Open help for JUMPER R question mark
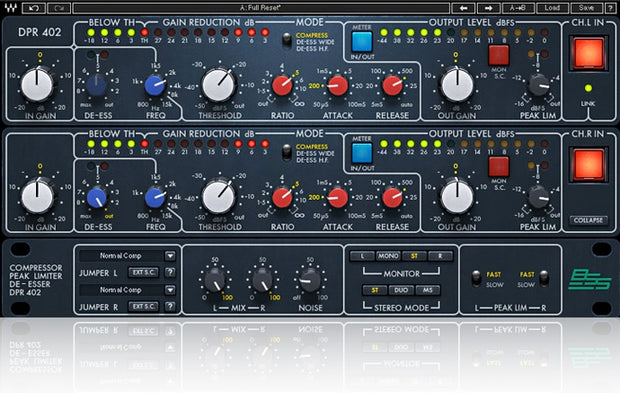Screen dimensions: 620x393 click(170, 306)
